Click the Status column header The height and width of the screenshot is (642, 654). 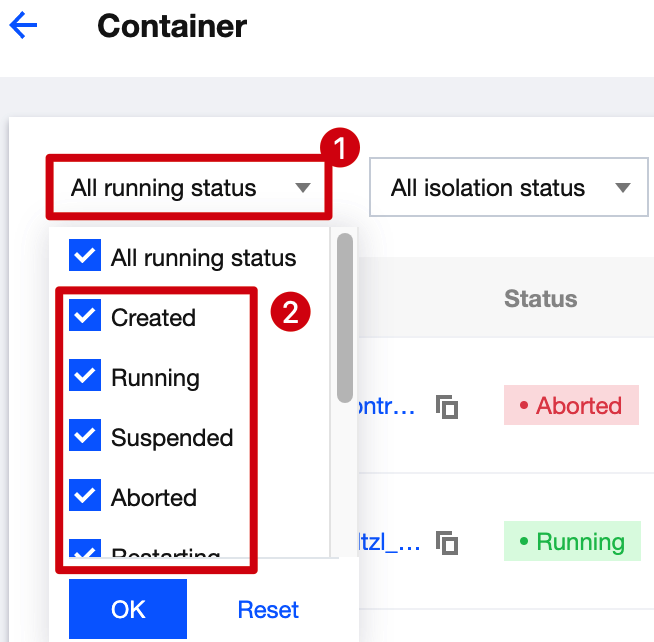click(540, 298)
